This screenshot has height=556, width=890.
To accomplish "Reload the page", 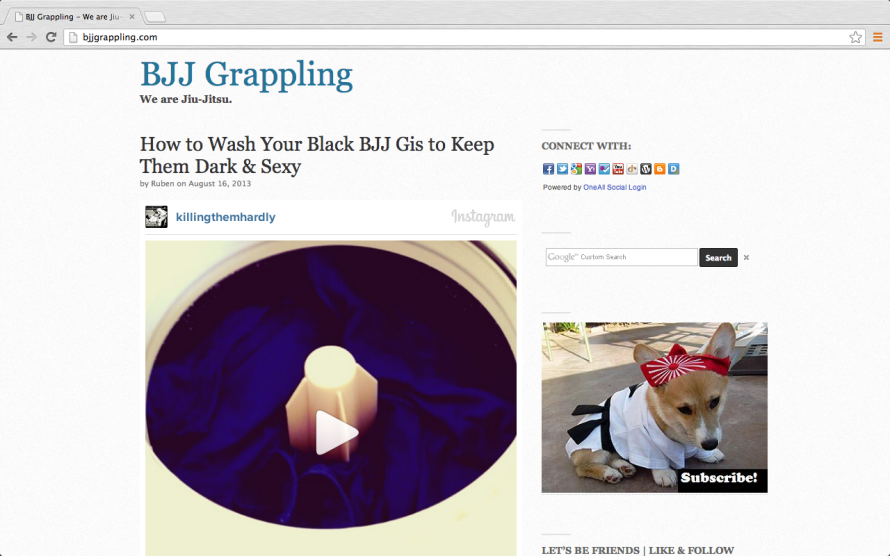I will point(51,37).
